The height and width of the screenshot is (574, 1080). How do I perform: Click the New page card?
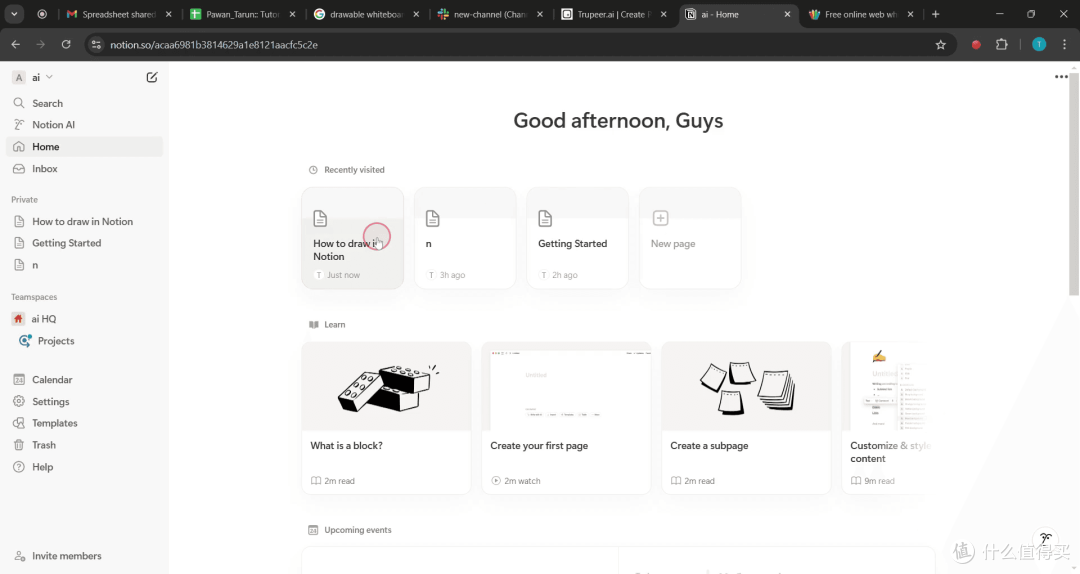[x=690, y=238]
